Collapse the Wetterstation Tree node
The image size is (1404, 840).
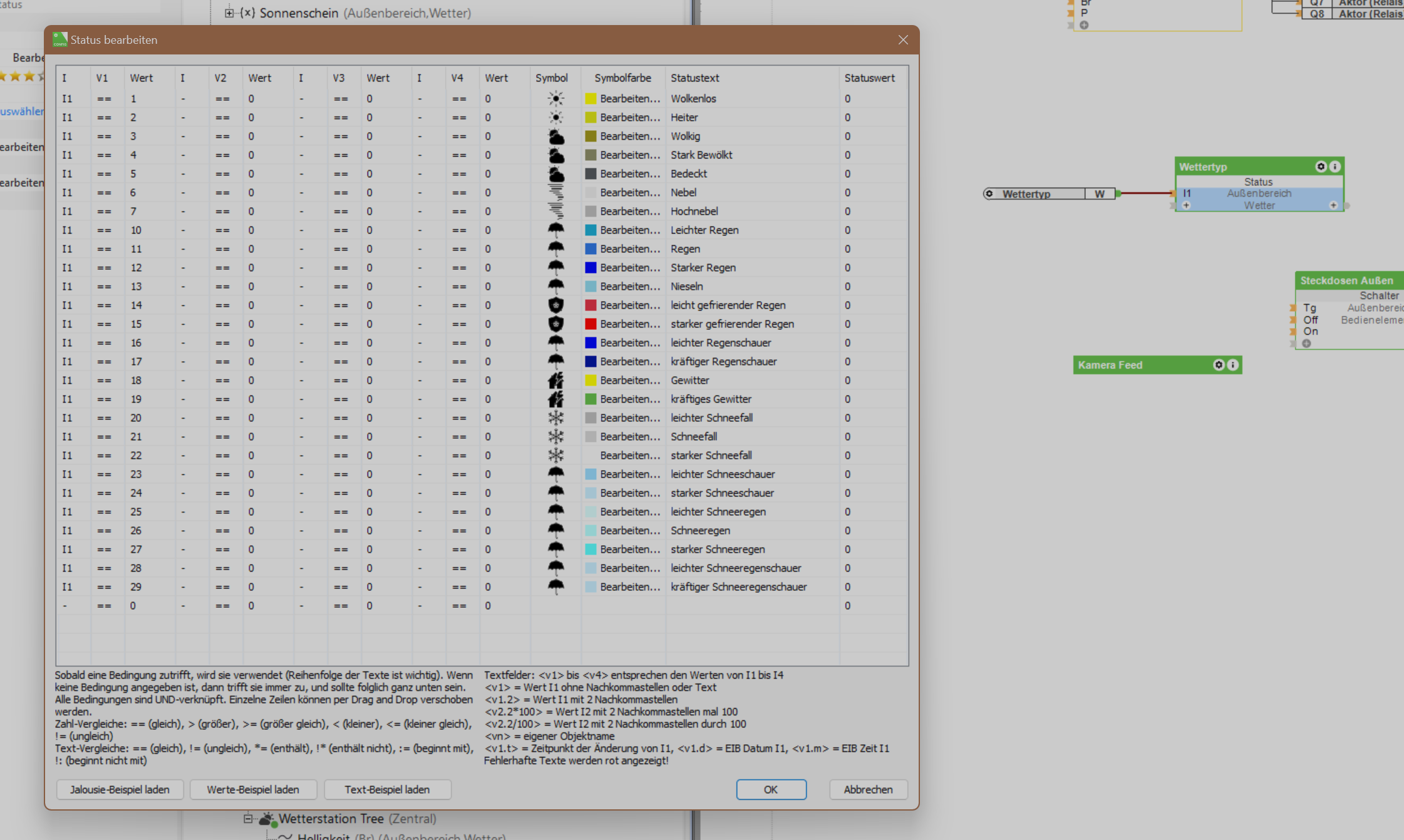(x=248, y=819)
